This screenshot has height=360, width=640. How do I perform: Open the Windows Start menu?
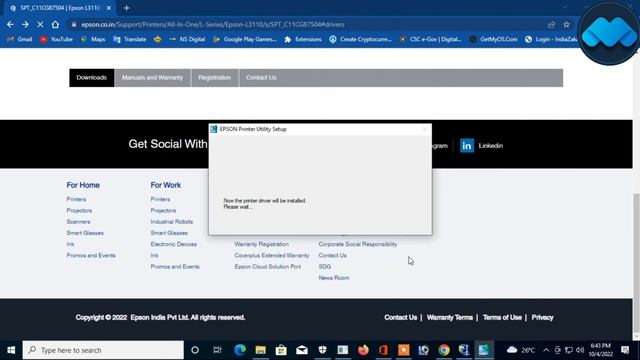(x=11, y=350)
